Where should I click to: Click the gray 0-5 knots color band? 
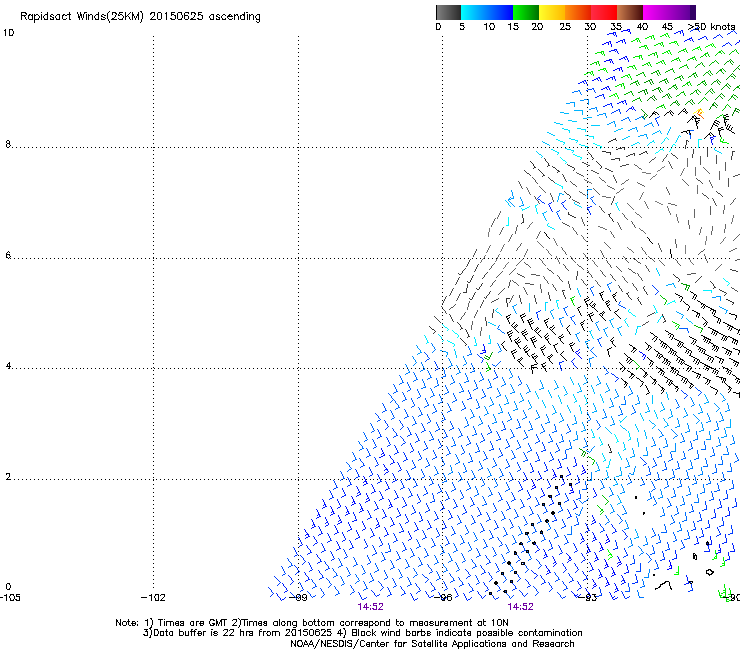448,12
